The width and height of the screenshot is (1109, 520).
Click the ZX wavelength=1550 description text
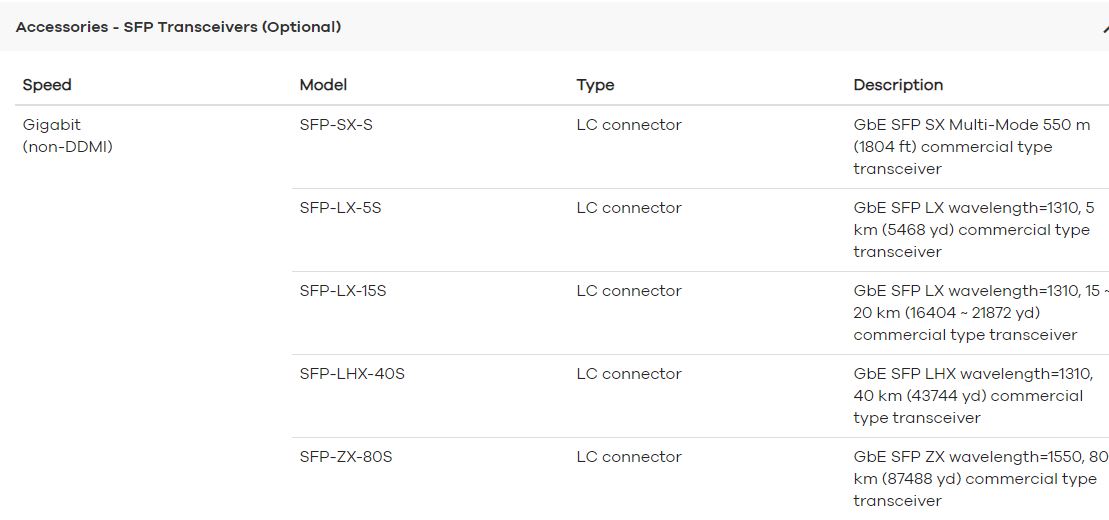click(x=981, y=479)
